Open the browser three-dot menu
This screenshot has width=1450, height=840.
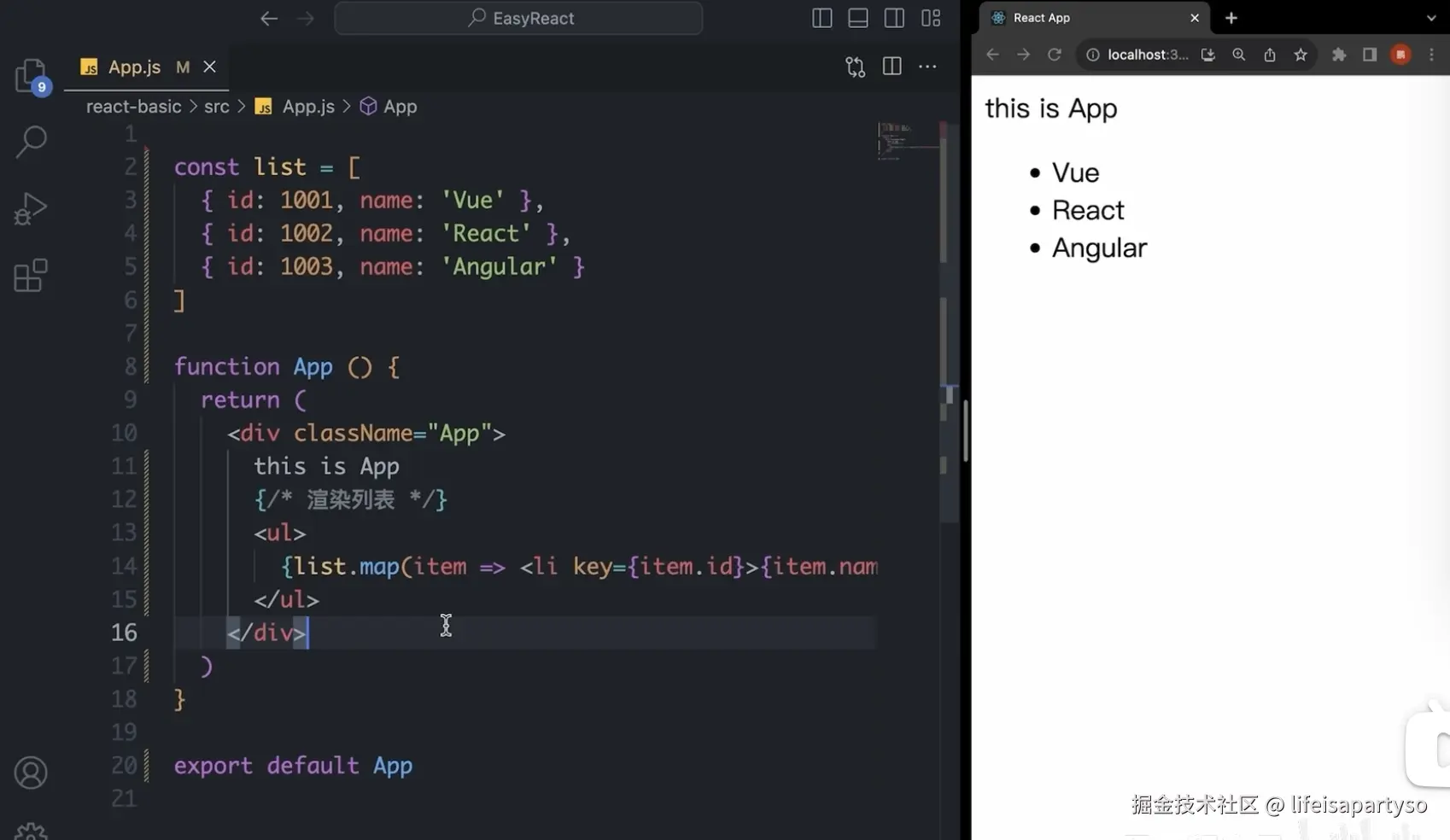click(x=1432, y=55)
